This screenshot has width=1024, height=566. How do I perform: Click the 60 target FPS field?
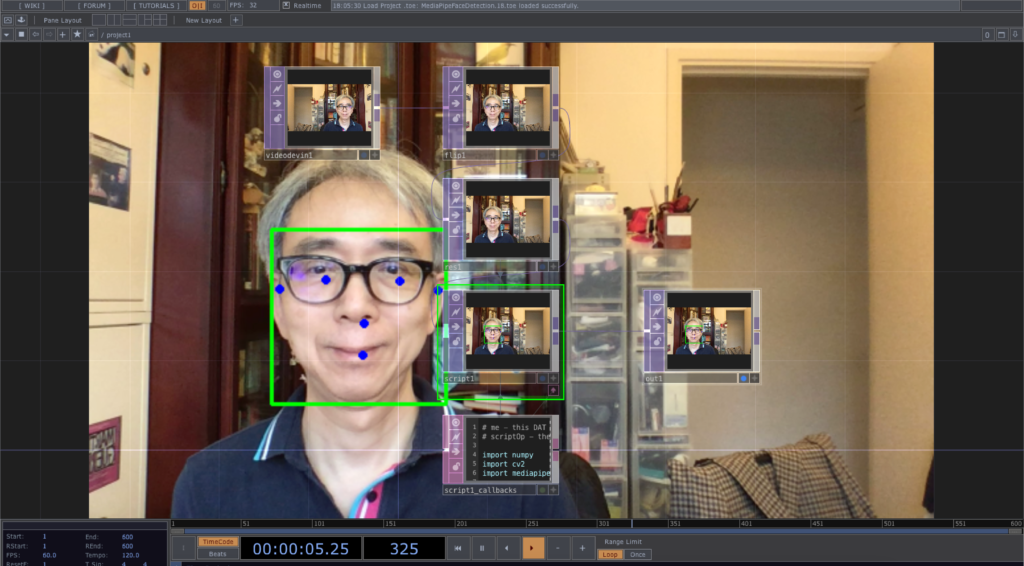pos(217,5)
